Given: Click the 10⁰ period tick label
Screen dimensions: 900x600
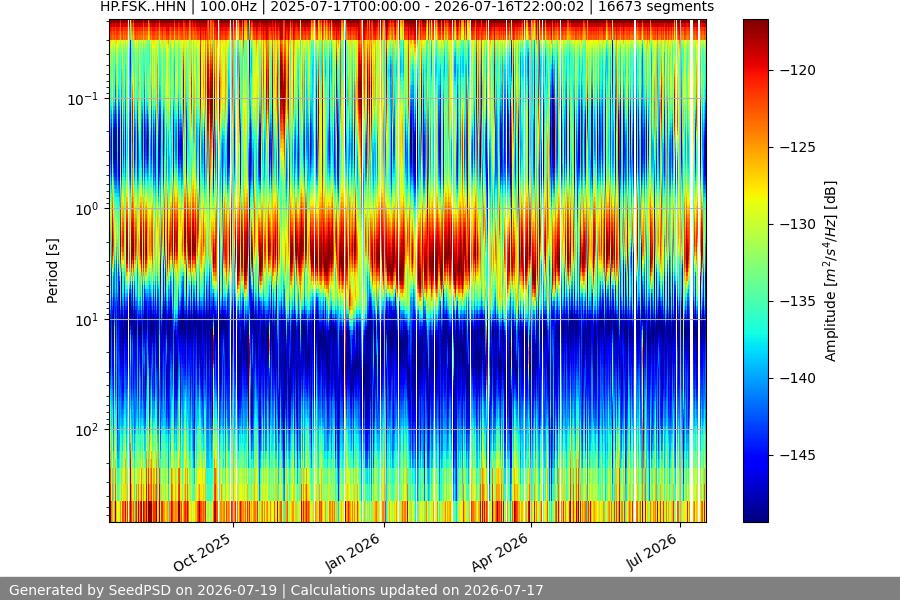Looking at the screenshot, I should pos(87,209).
